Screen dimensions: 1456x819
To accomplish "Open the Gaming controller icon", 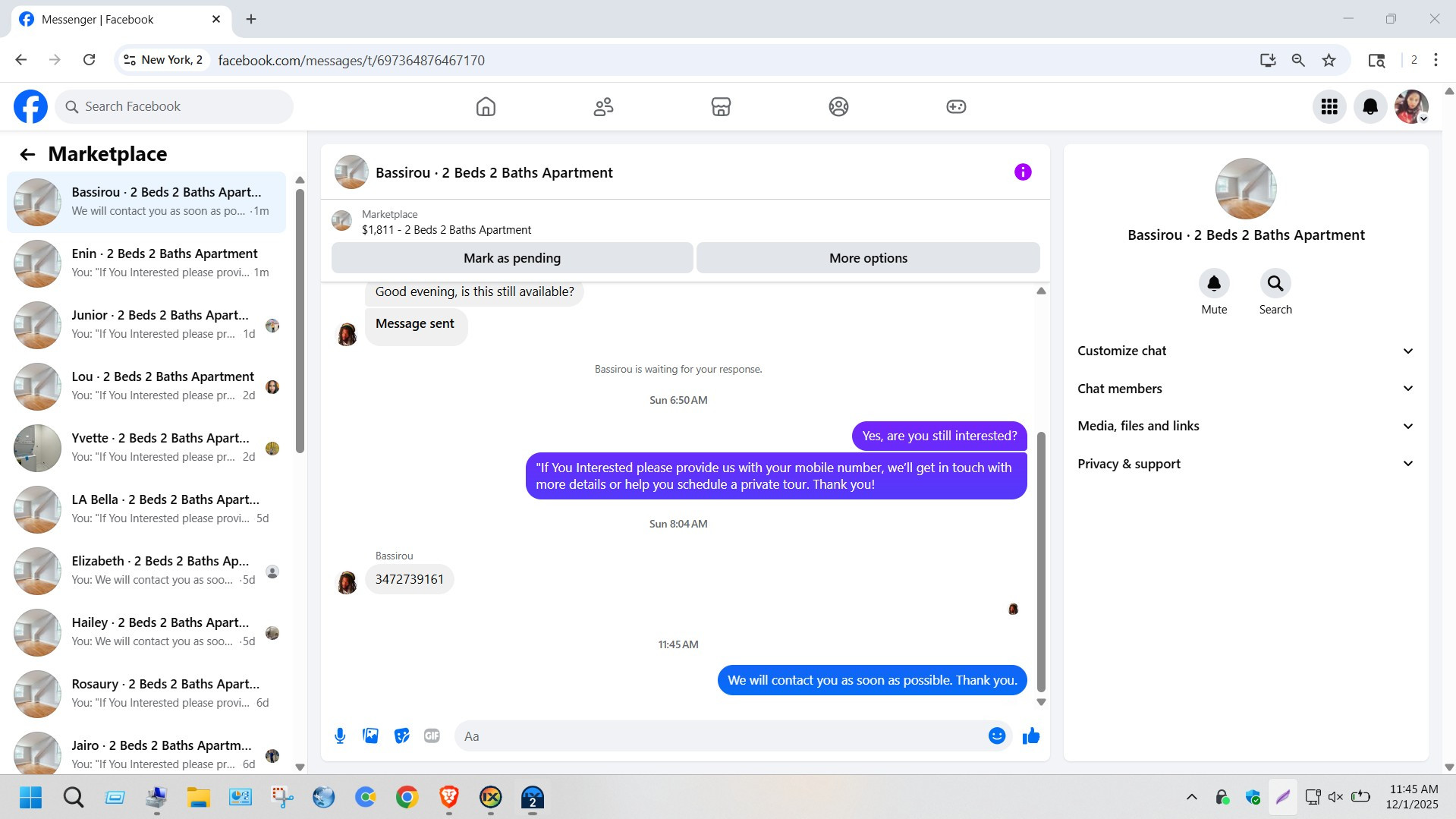I will pyautogui.click(x=956, y=107).
